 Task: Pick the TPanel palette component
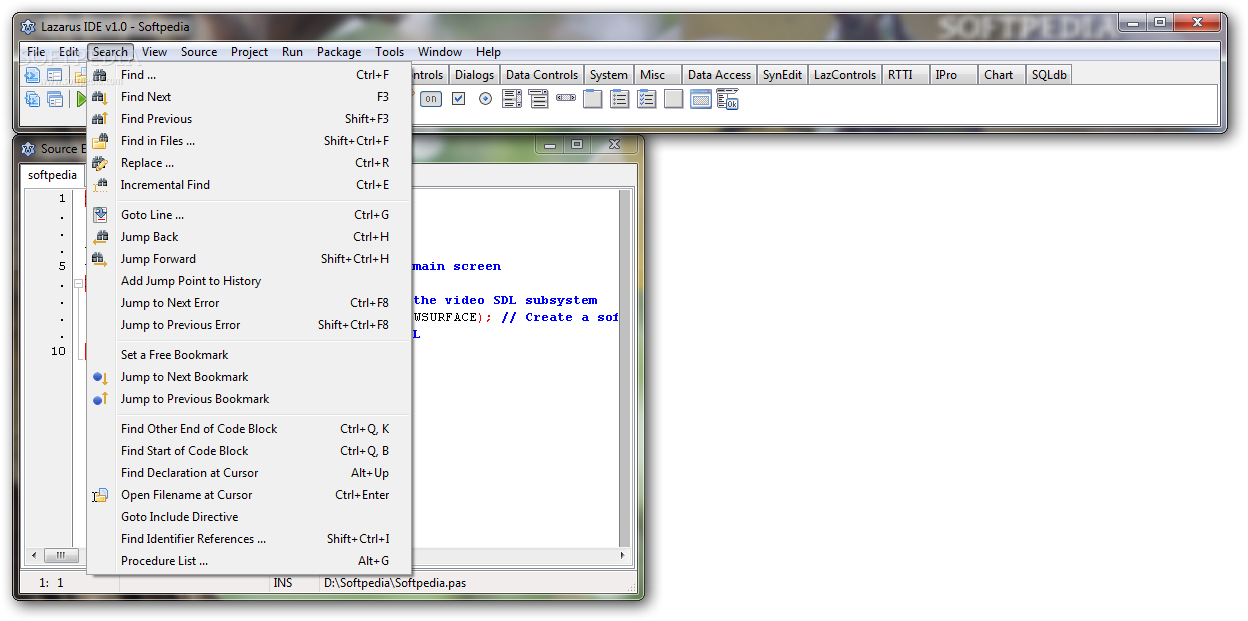coord(674,99)
